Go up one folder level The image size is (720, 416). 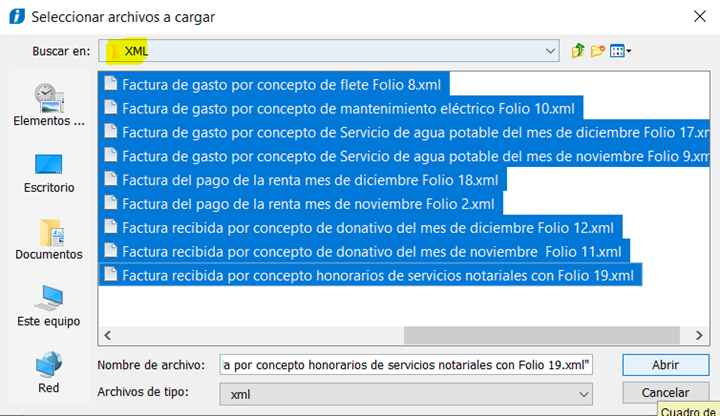(578, 51)
